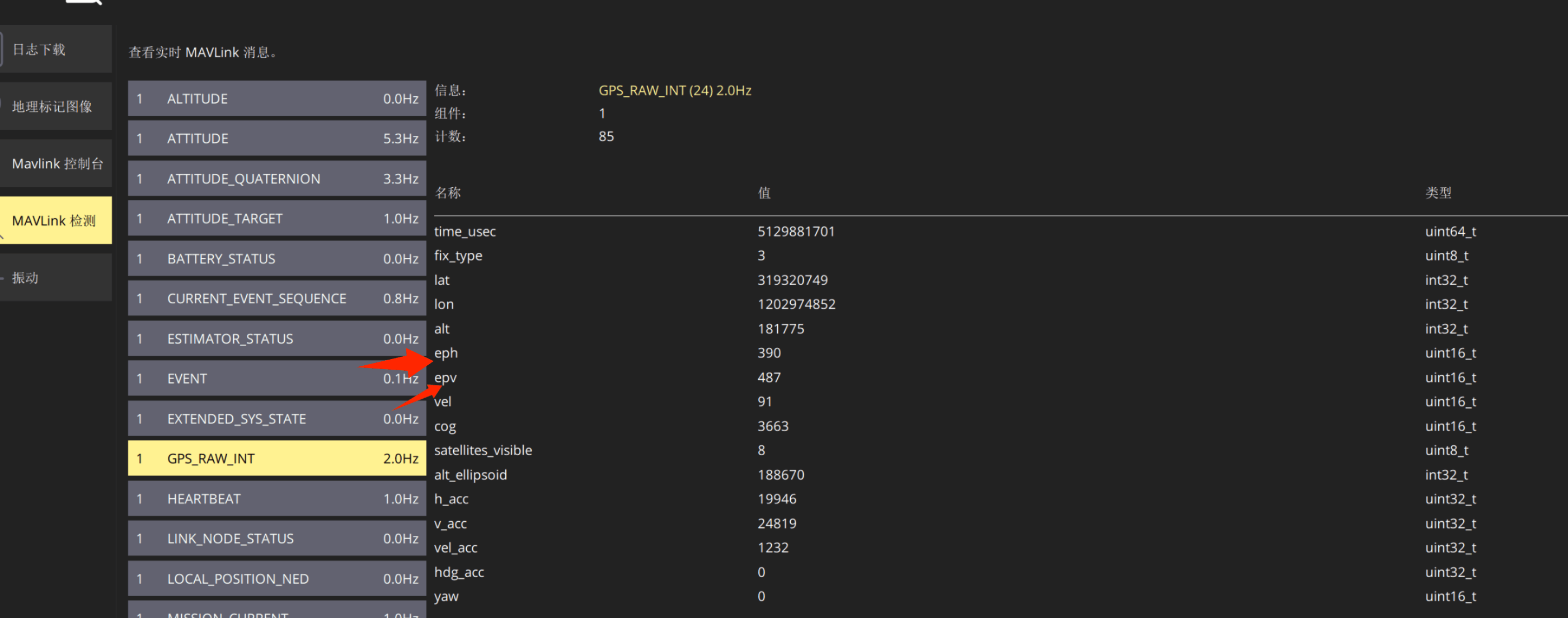Open the Mavlink 控制台 console page
The width and height of the screenshot is (1568, 618).
[x=56, y=164]
